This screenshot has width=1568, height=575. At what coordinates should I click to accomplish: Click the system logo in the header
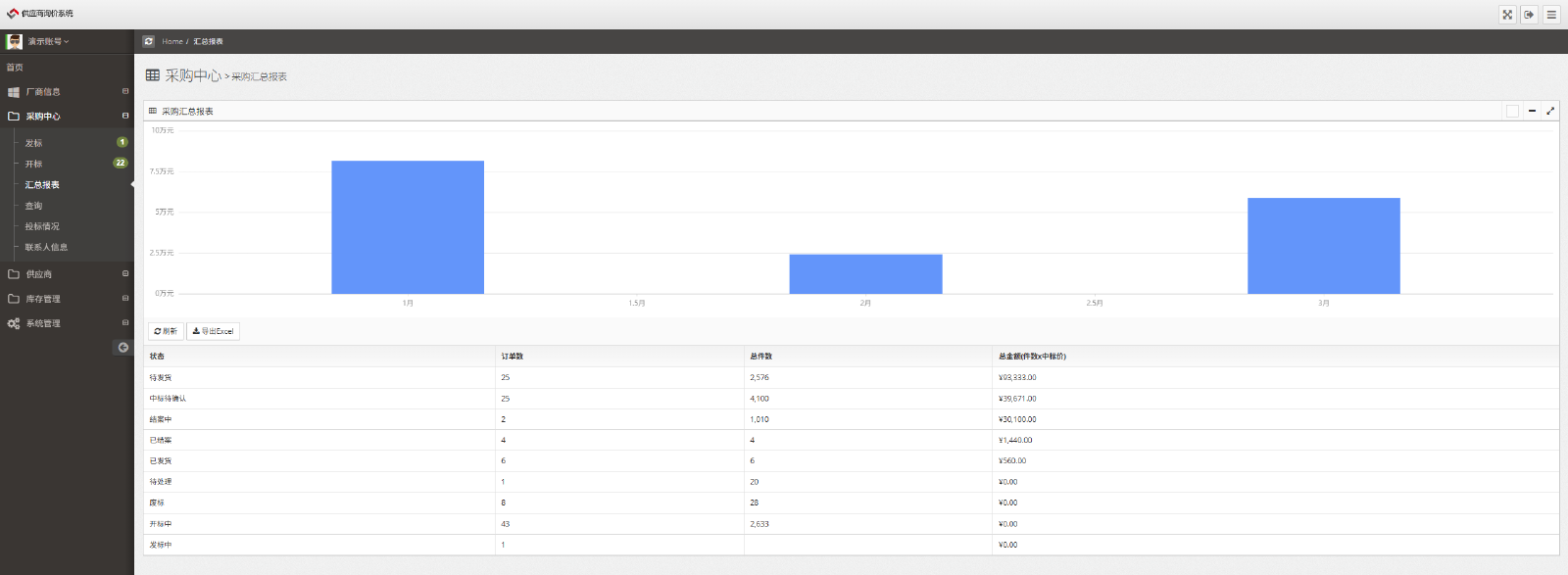click(13, 14)
